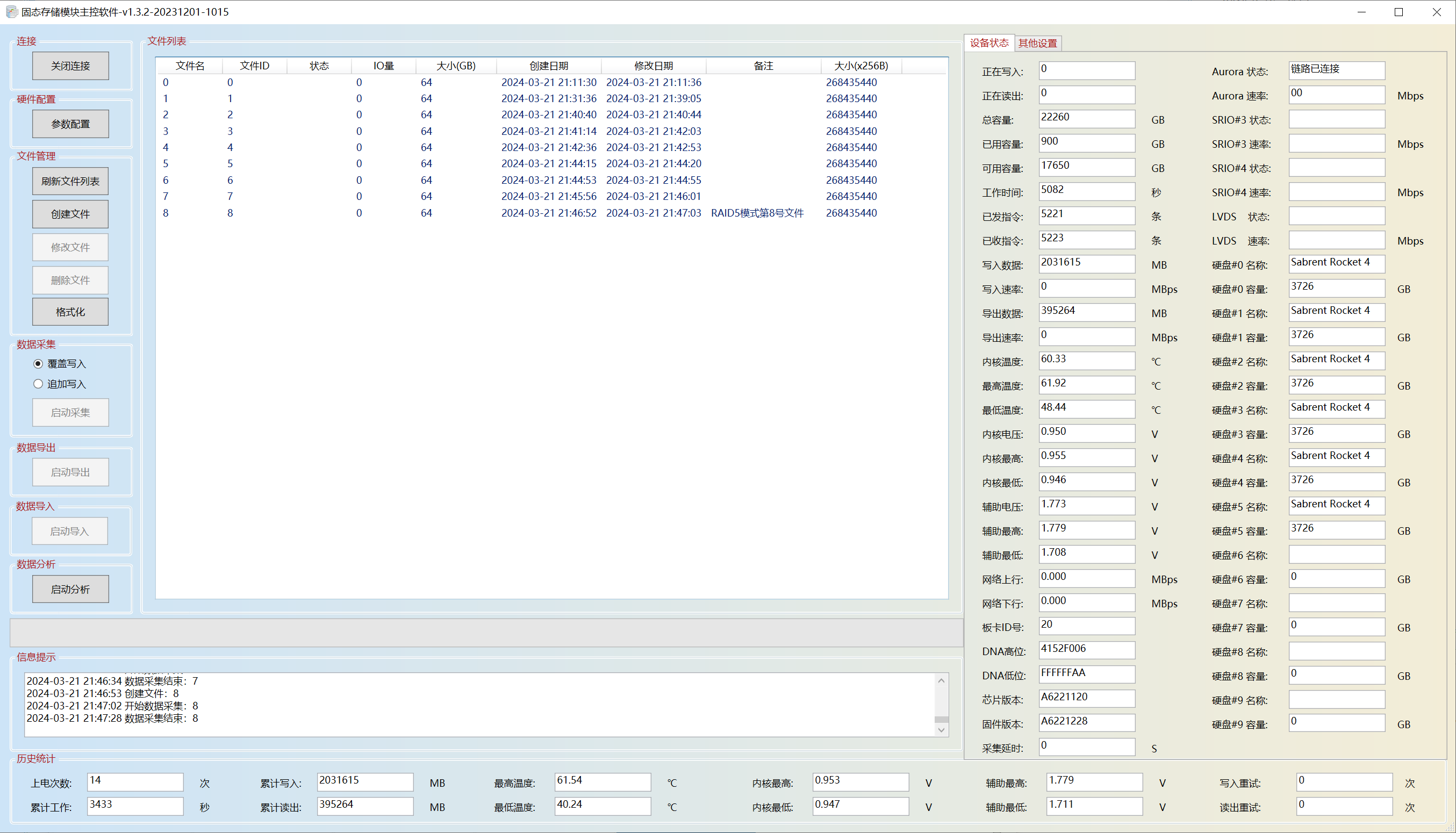This screenshot has height=833, width=1456.
Task: Click the empty SRIO#3 状态 field
Action: (1337, 118)
